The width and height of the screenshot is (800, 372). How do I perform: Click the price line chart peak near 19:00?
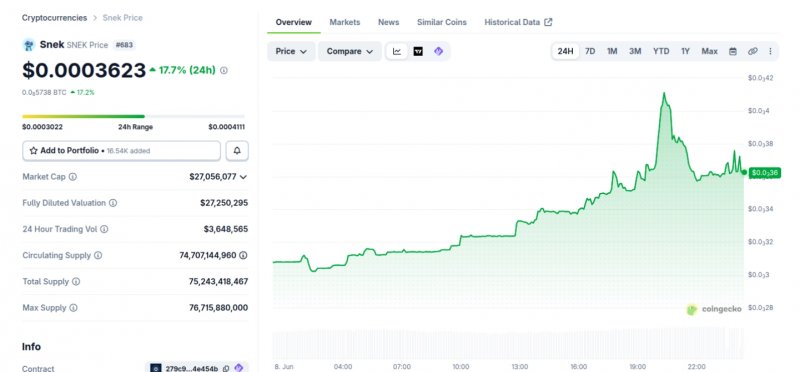(x=664, y=94)
